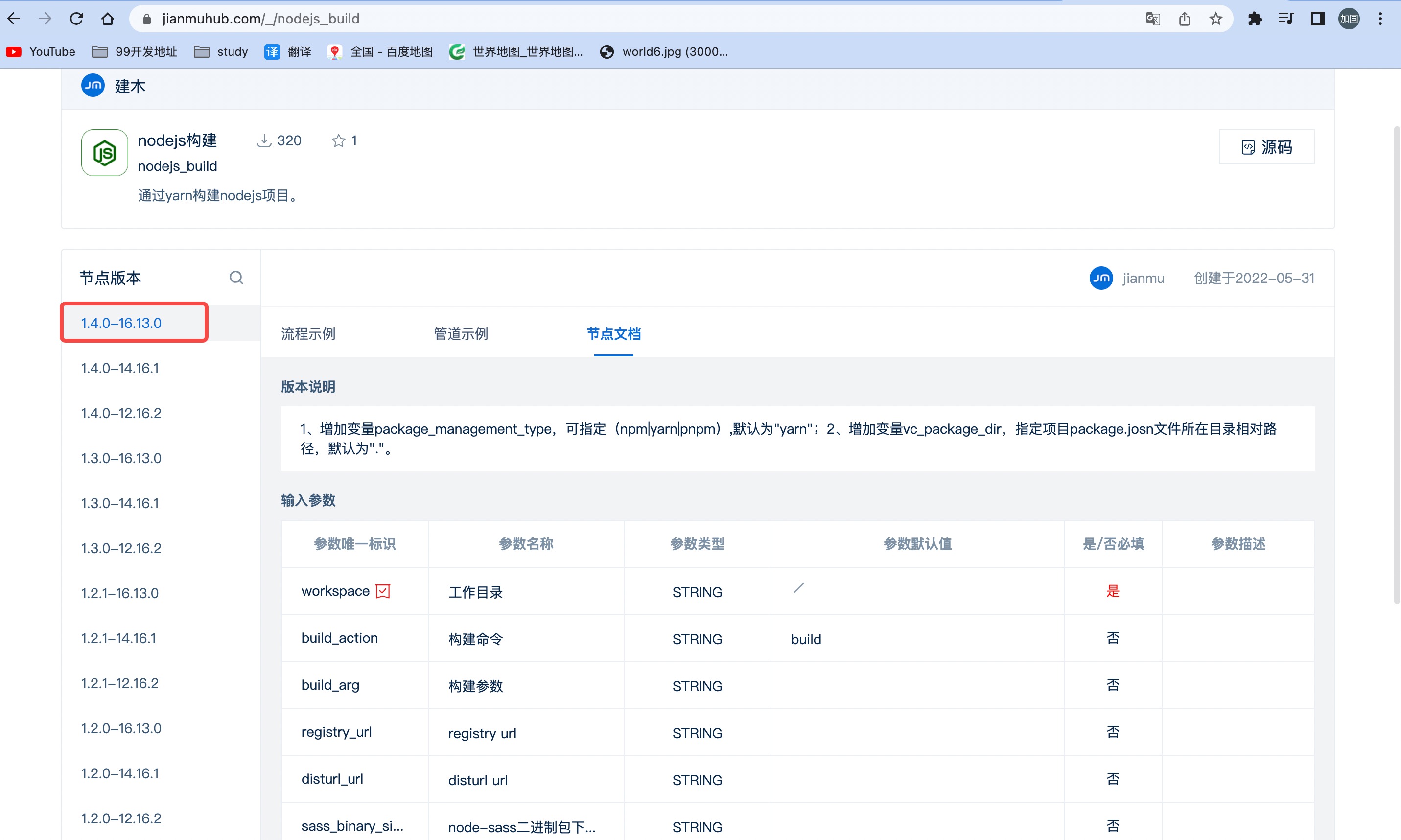The image size is (1401, 840).
Task: Open the 源码 source code button
Action: [x=1266, y=147]
